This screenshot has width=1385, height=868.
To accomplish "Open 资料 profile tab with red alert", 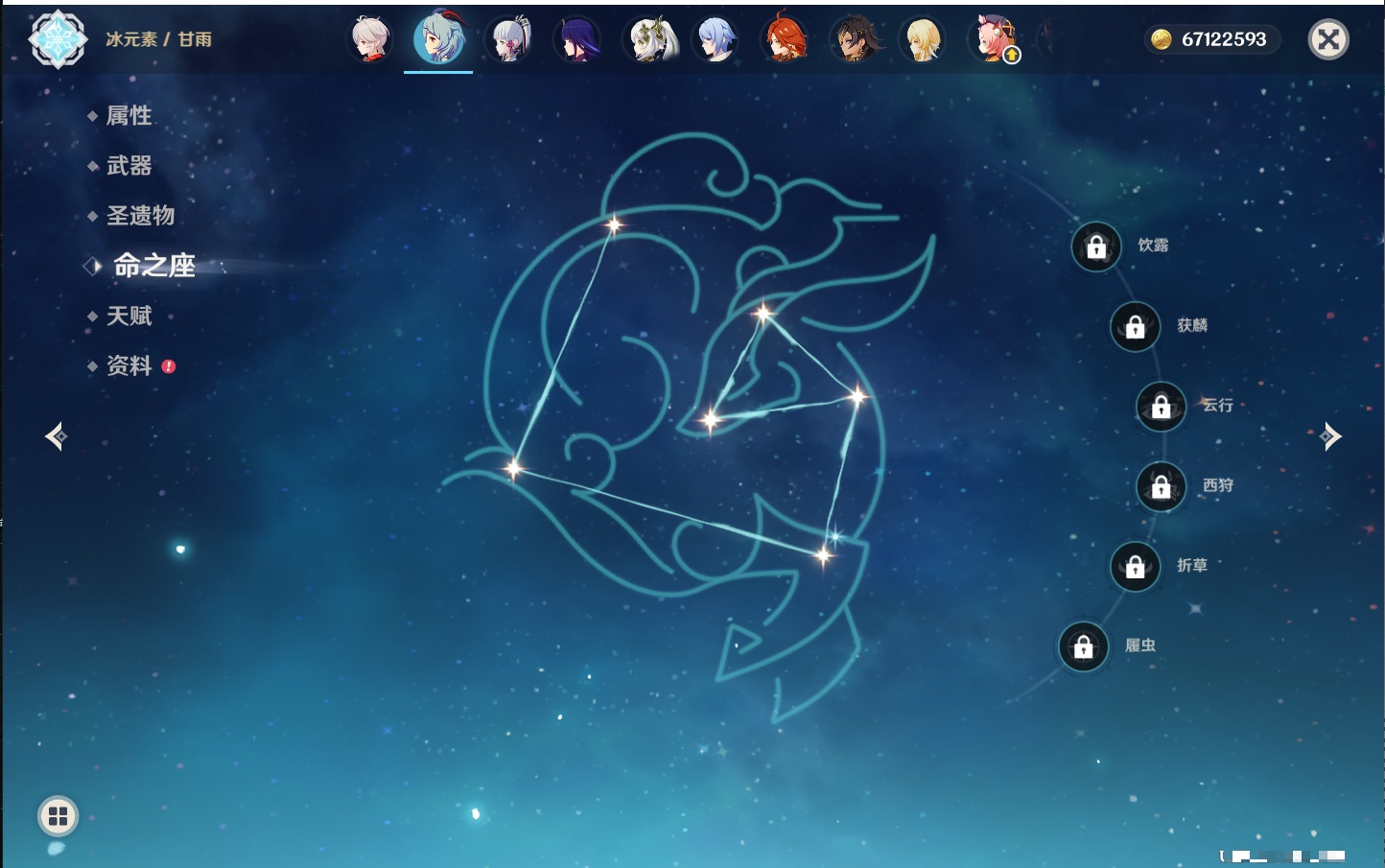I will pyautogui.click(x=129, y=366).
